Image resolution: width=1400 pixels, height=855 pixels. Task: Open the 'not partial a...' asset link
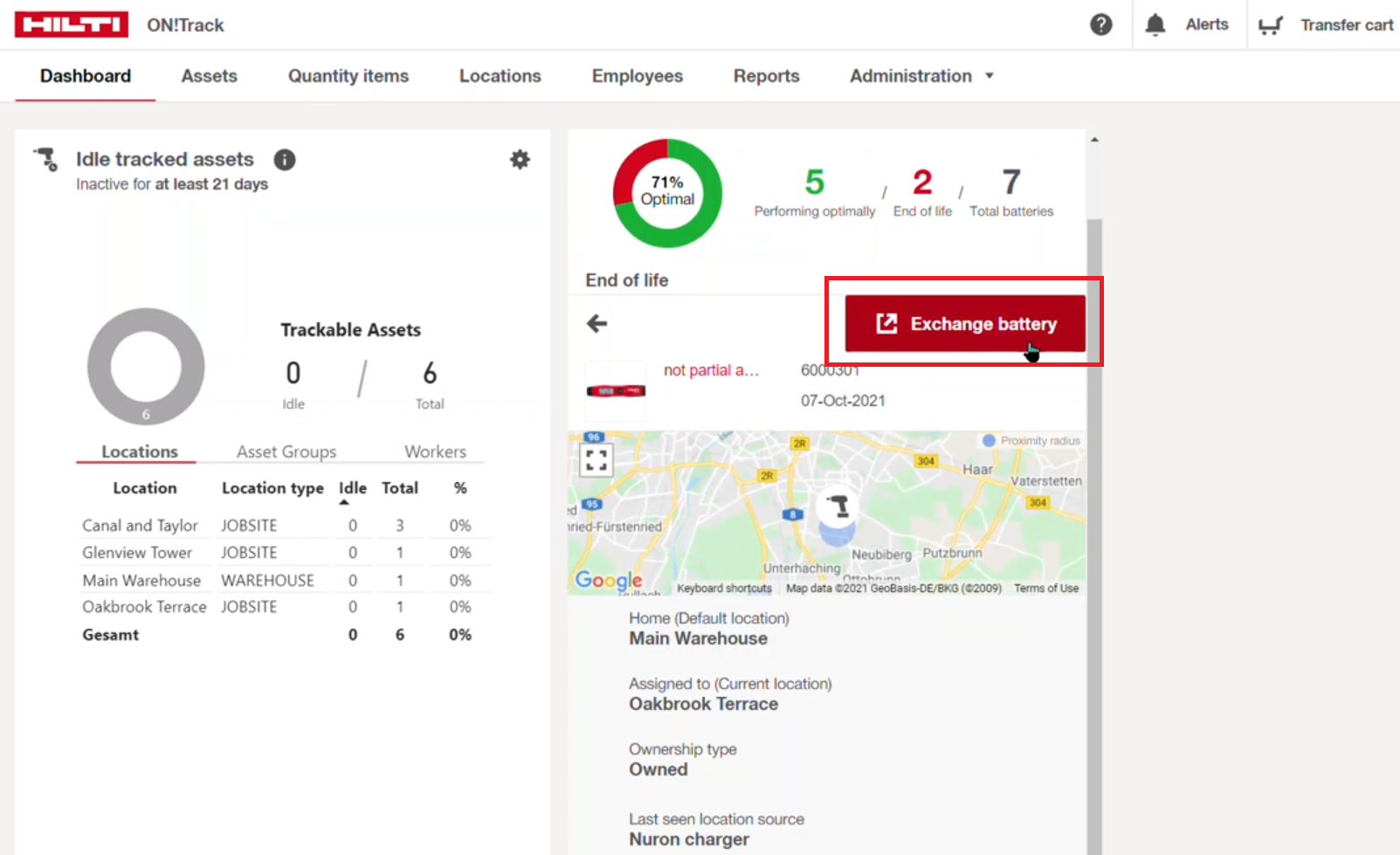pyautogui.click(x=711, y=370)
